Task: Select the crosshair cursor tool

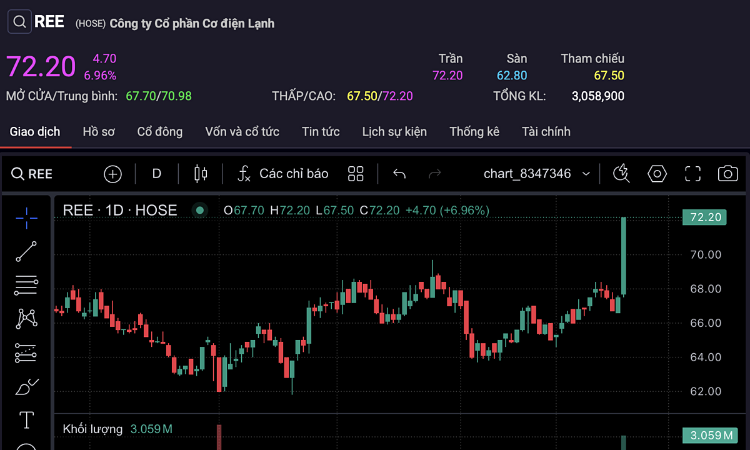Action: coord(27,214)
